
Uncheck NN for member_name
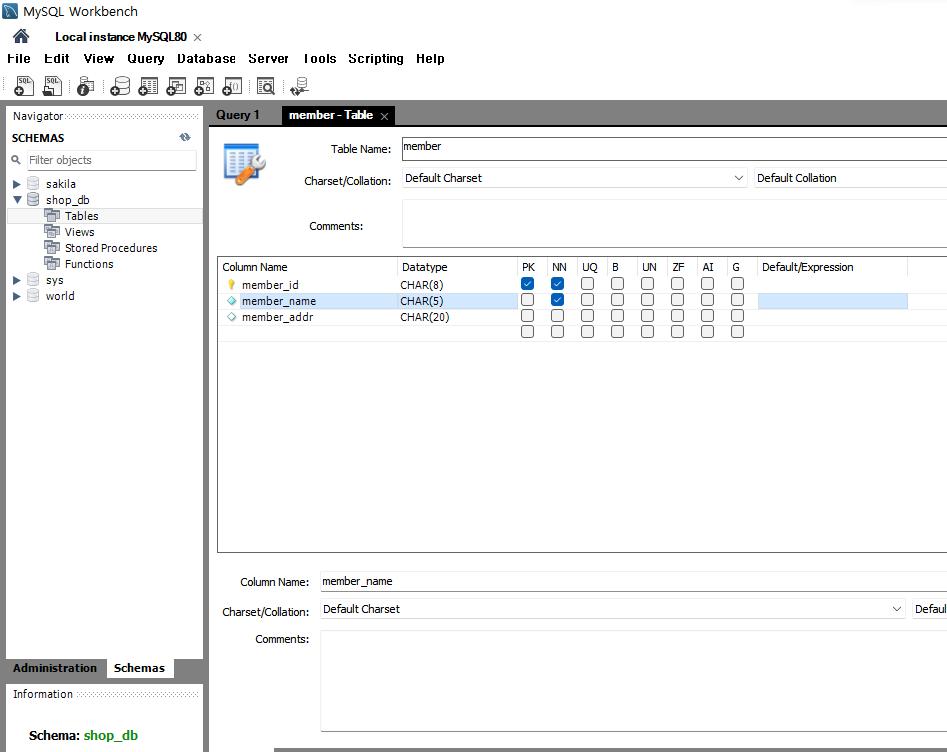(557, 300)
